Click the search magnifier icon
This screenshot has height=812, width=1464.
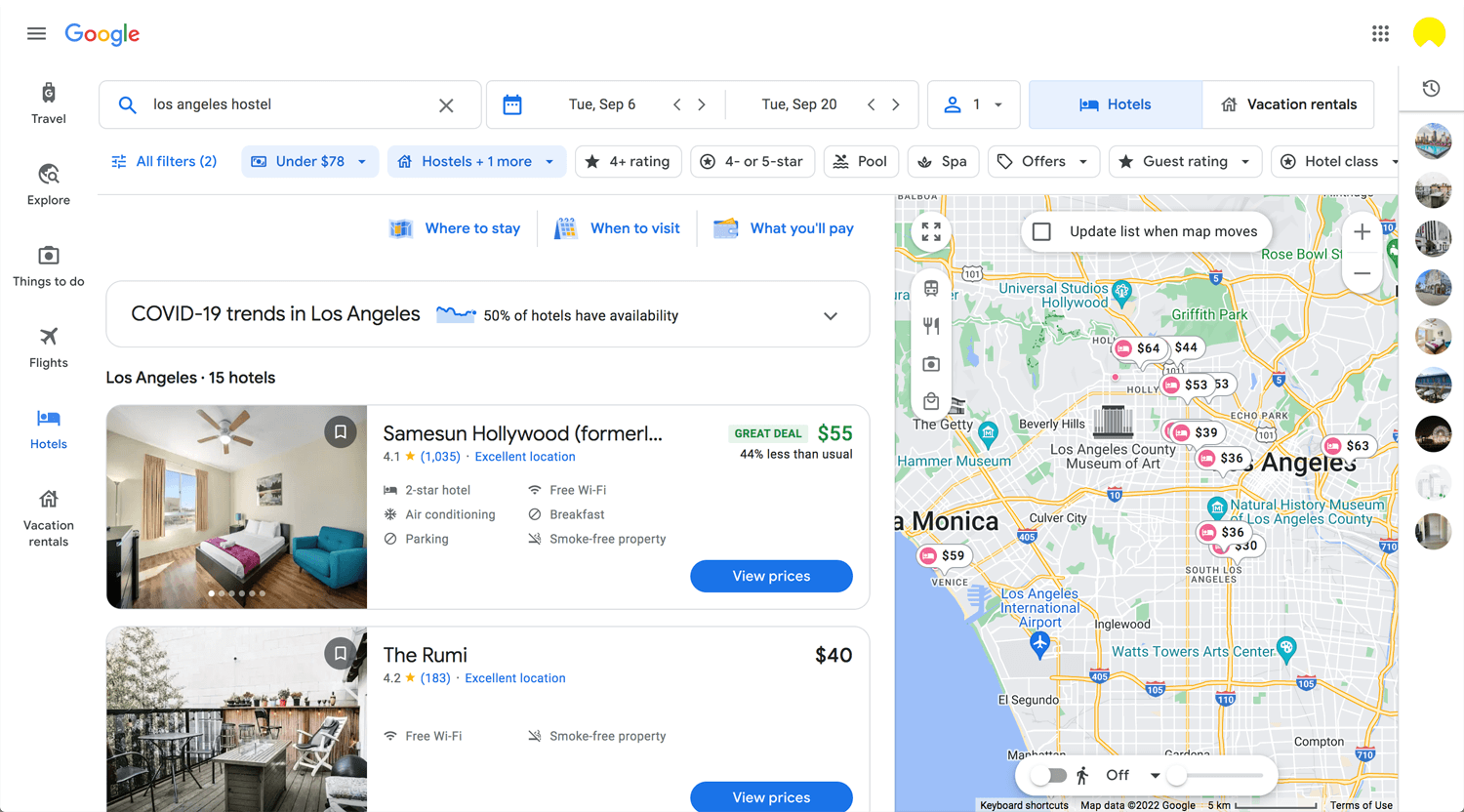(x=127, y=105)
